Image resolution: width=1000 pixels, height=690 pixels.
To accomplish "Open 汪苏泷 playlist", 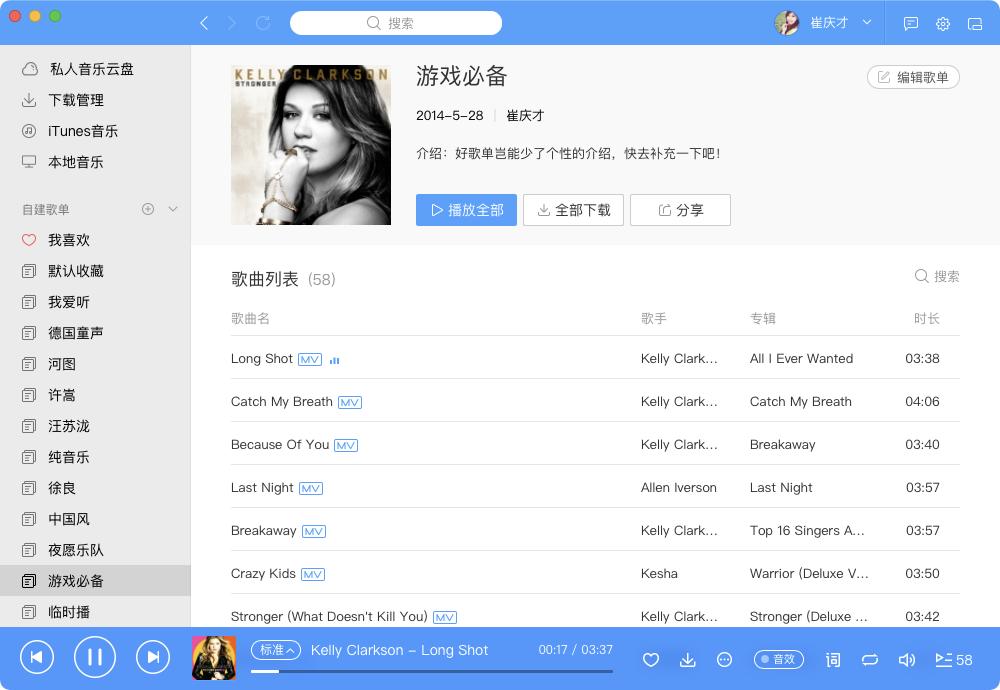I will click(x=95, y=426).
